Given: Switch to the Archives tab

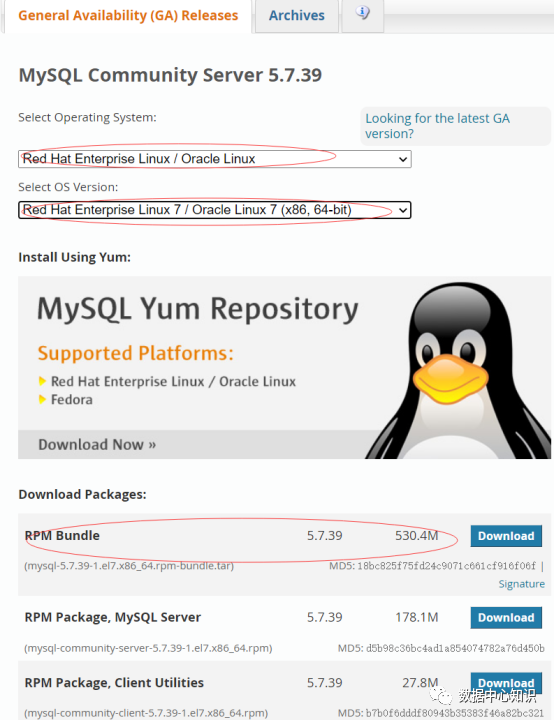Looking at the screenshot, I should (x=297, y=16).
